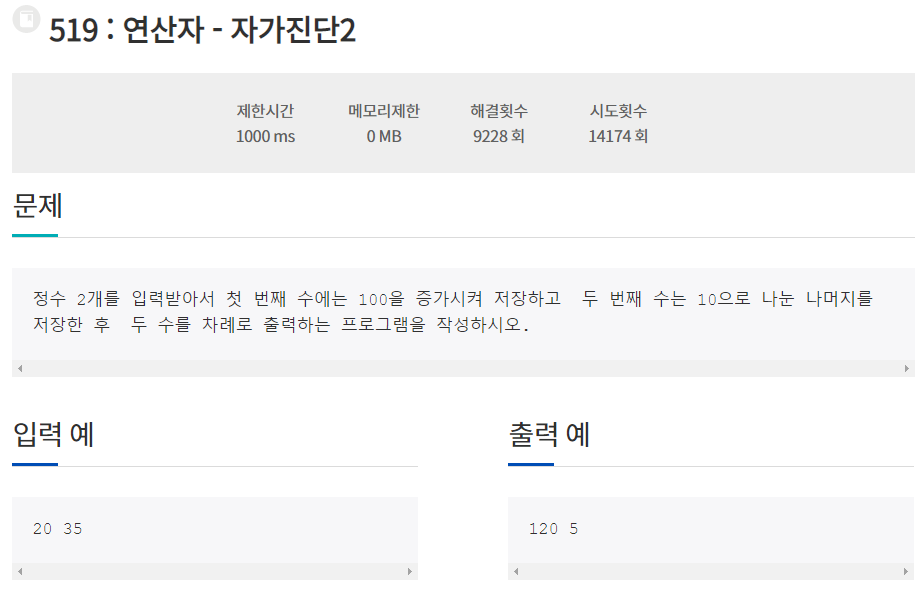This screenshot has height=611, width=920.
Task: Click the '해결횟수' label
Action: point(499,110)
